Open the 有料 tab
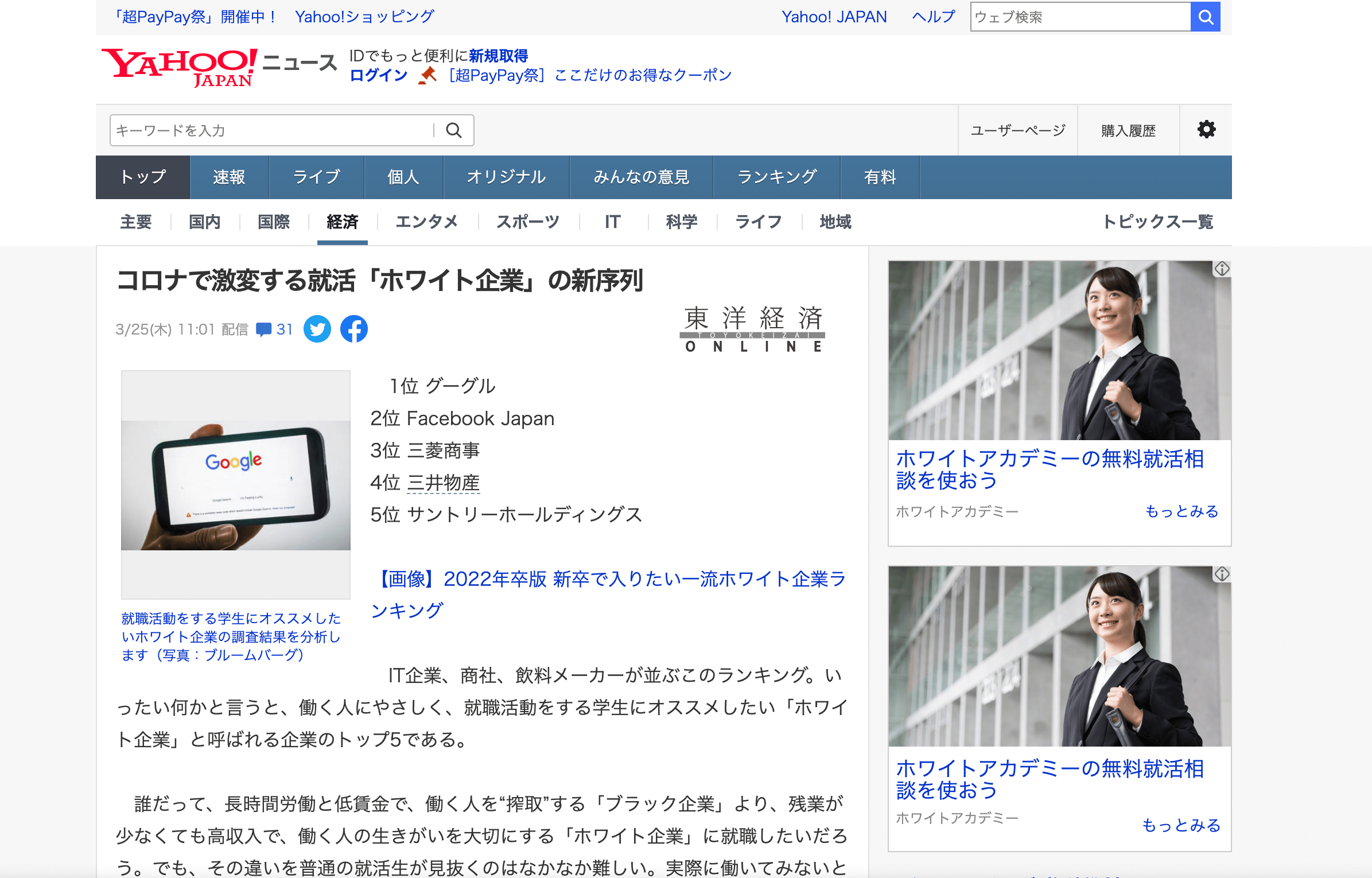The image size is (1372, 878). [x=880, y=177]
